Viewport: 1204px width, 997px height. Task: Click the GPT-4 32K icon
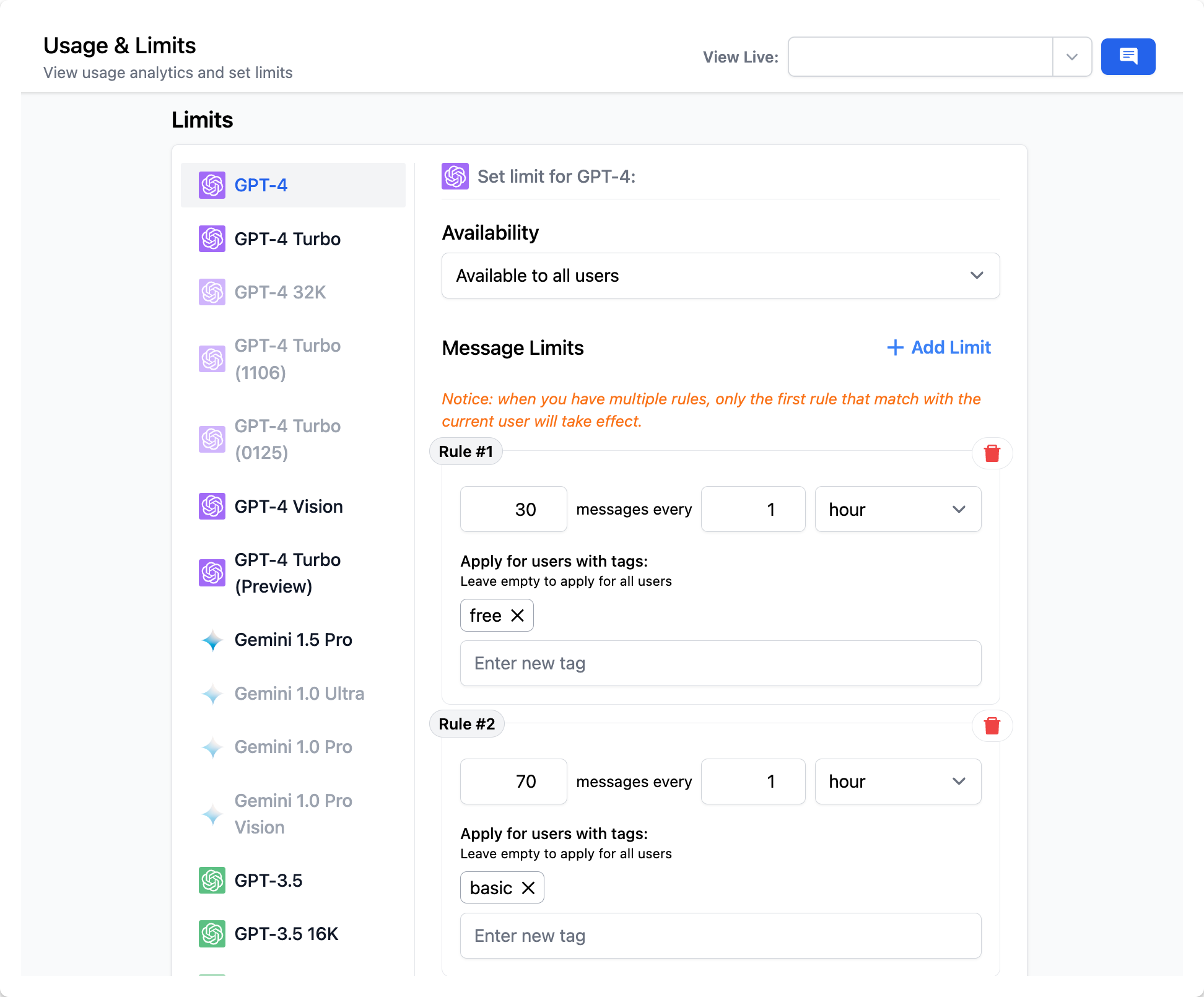pos(212,292)
